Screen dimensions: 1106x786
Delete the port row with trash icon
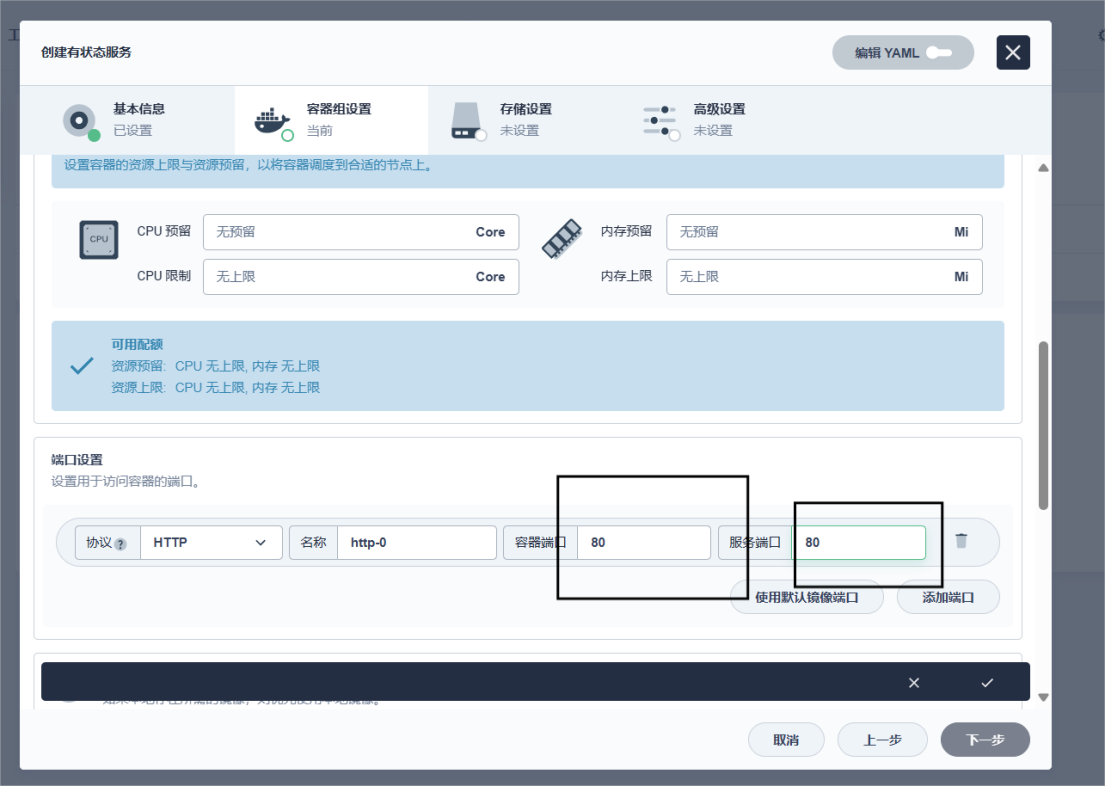coord(961,541)
